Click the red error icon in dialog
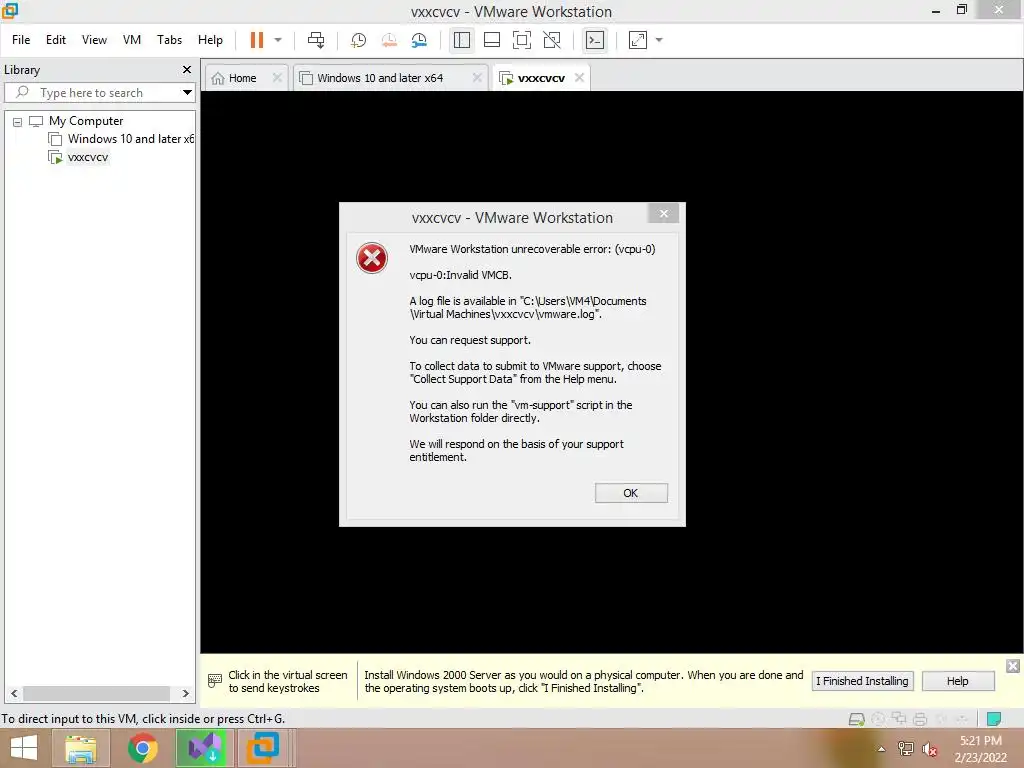Viewport: 1024px width, 768px height. [372, 258]
